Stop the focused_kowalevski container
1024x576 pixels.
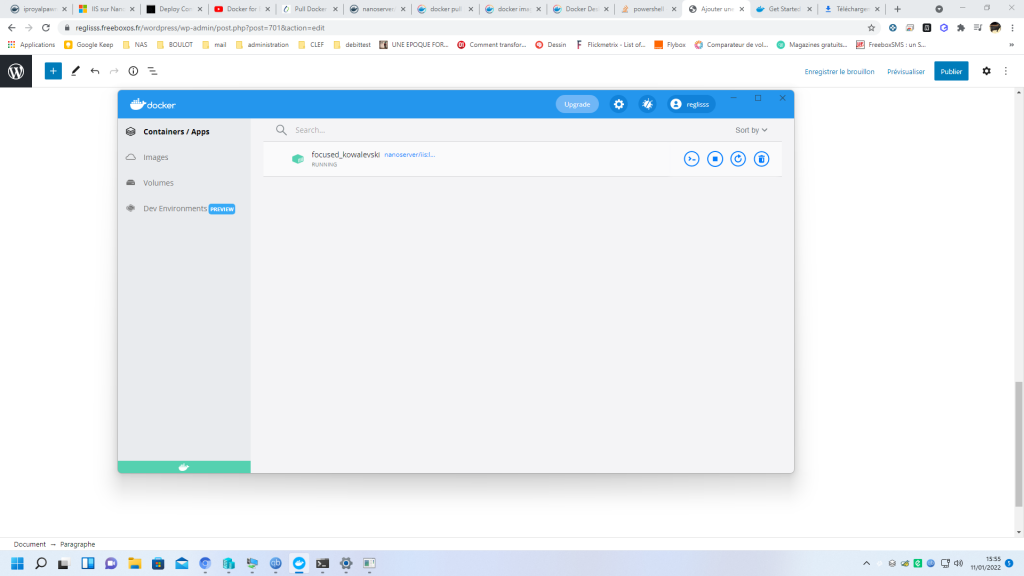point(715,159)
